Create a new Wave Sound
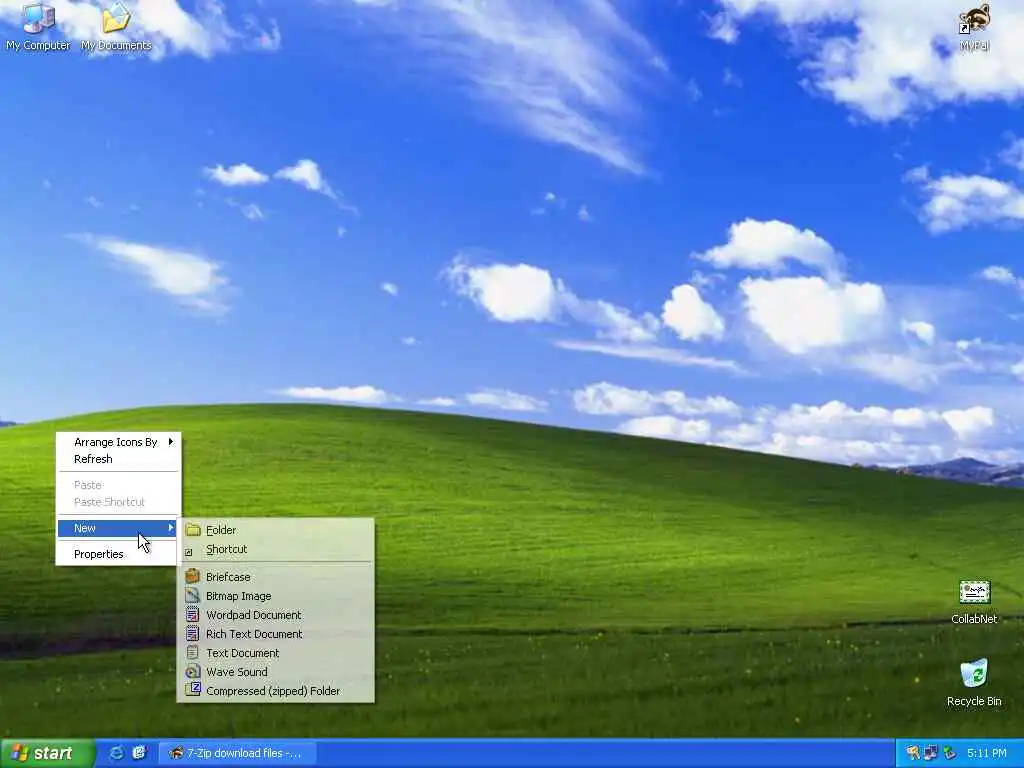Screen dimensions: 1024x768 click(x=276, y=671)
